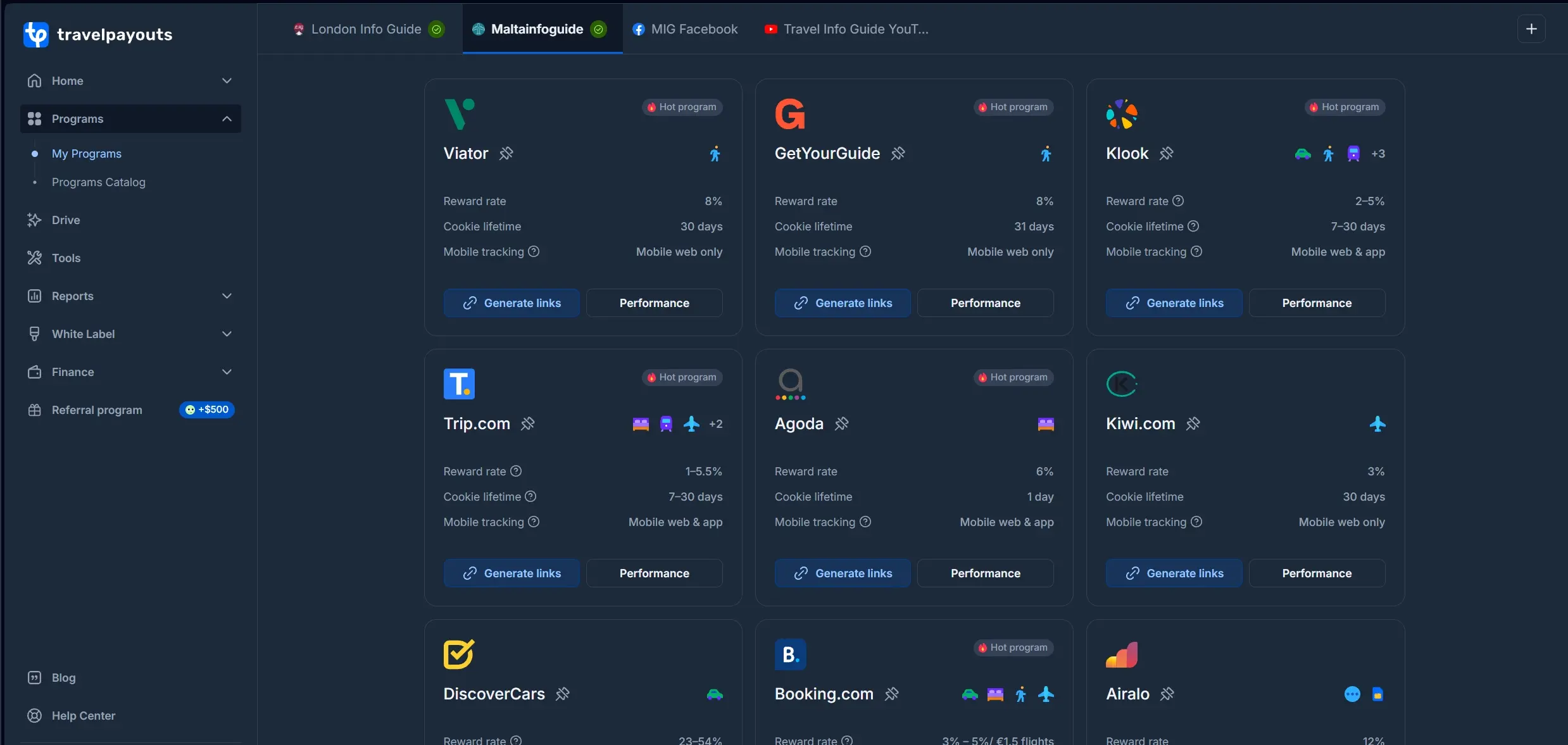The height and width of the screenshot is (745, 1568).
Task: Open the Travel Info Guide YouTube tab
Action: (x=846, y=29)
